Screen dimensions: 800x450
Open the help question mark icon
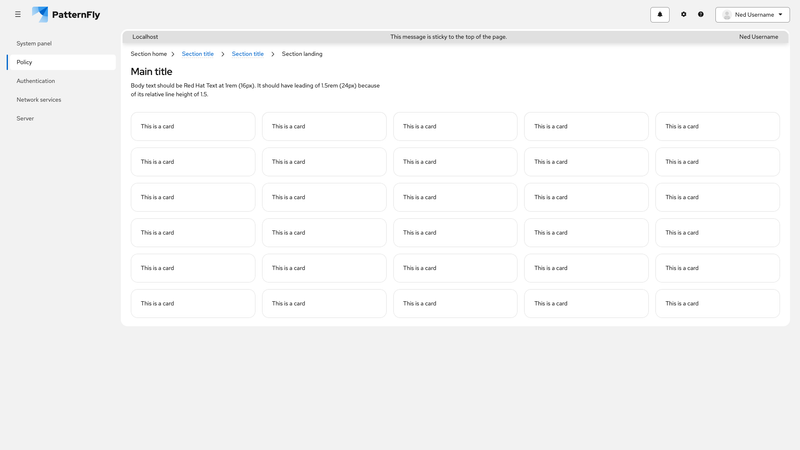click(x=701, y=15)
